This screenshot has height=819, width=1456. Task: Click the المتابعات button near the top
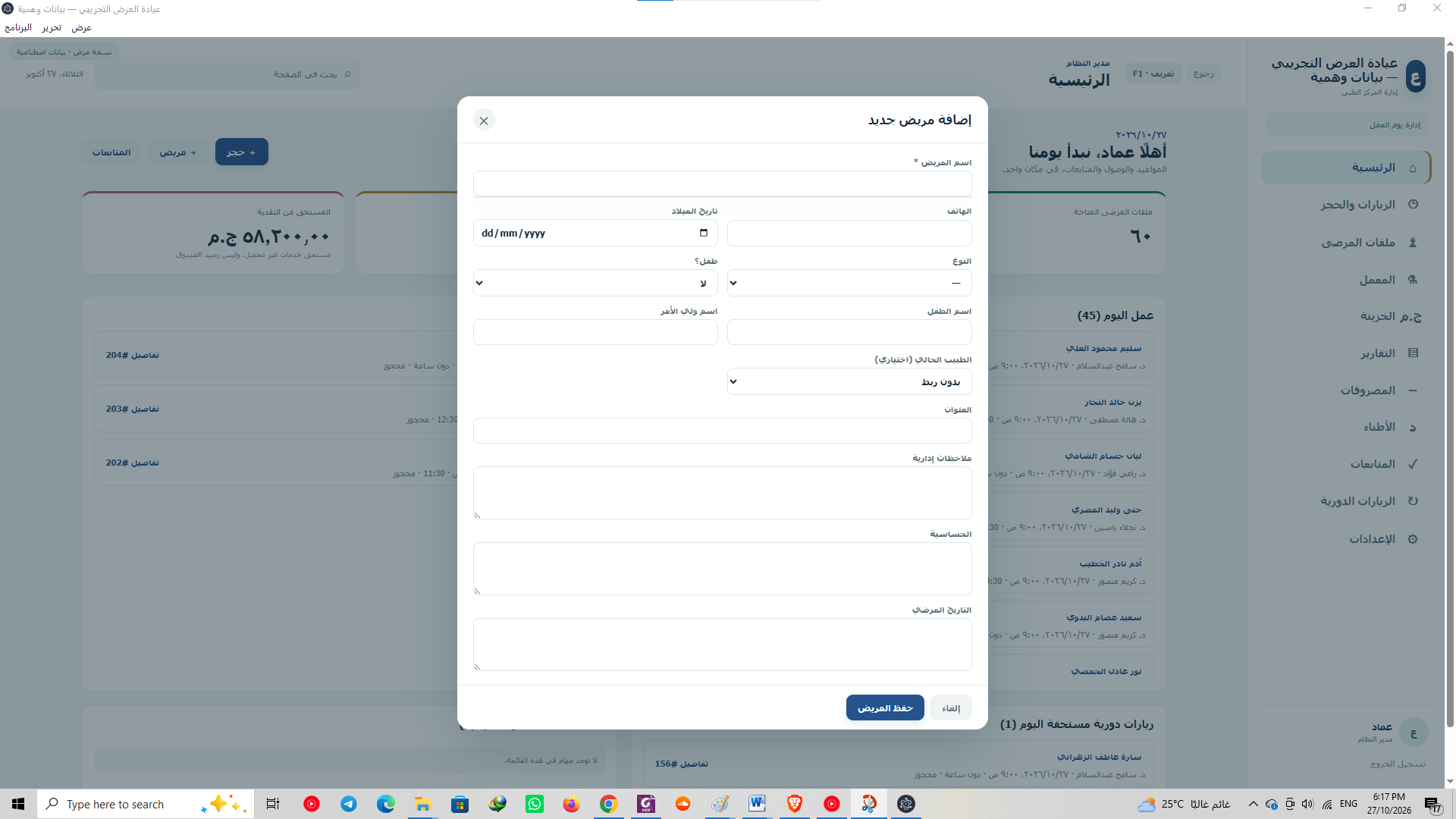click(111, 152)
